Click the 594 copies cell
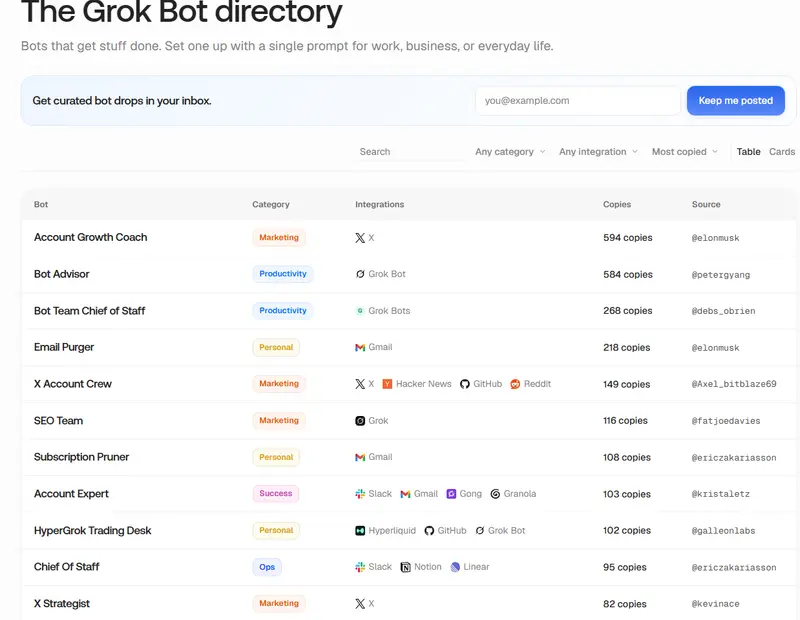This screenshot has width=800, height=620. click(628, 238)
